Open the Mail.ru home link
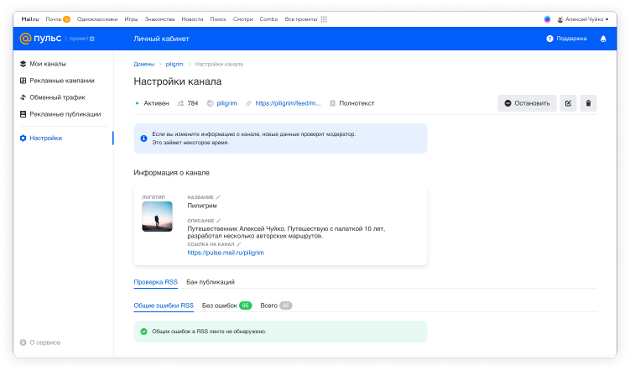This screenshot has width=630, height=371. pyautogui.click(x=30, y=19)
